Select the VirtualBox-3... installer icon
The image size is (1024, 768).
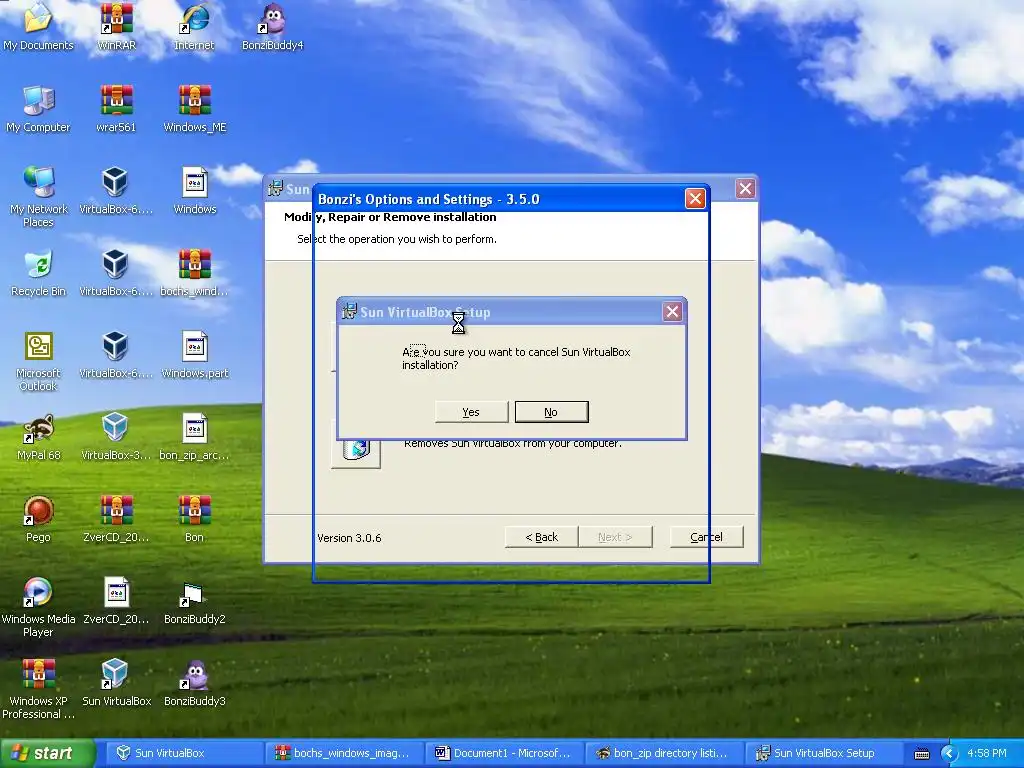tap(116, 437)
